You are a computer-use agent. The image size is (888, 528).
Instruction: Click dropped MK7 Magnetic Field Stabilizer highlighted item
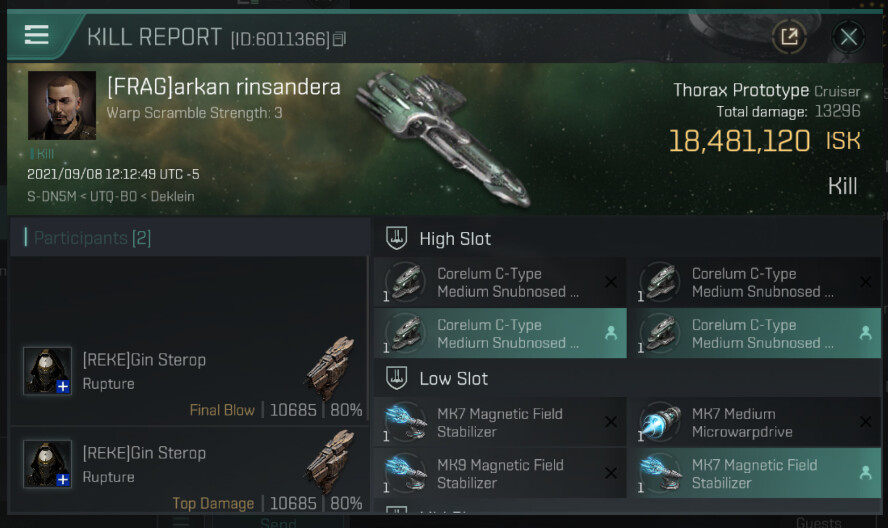[755, 474]
